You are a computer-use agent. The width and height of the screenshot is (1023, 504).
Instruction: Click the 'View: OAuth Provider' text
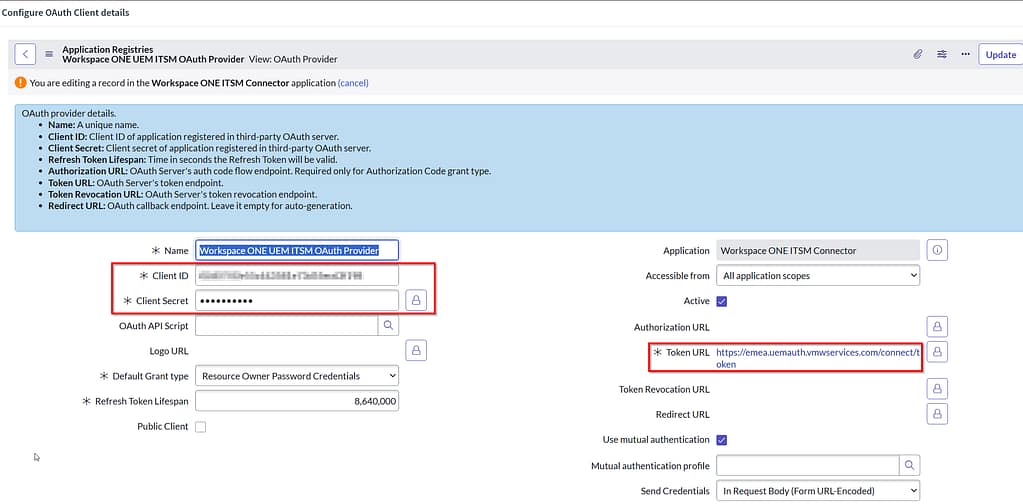(x=294, y=59)
